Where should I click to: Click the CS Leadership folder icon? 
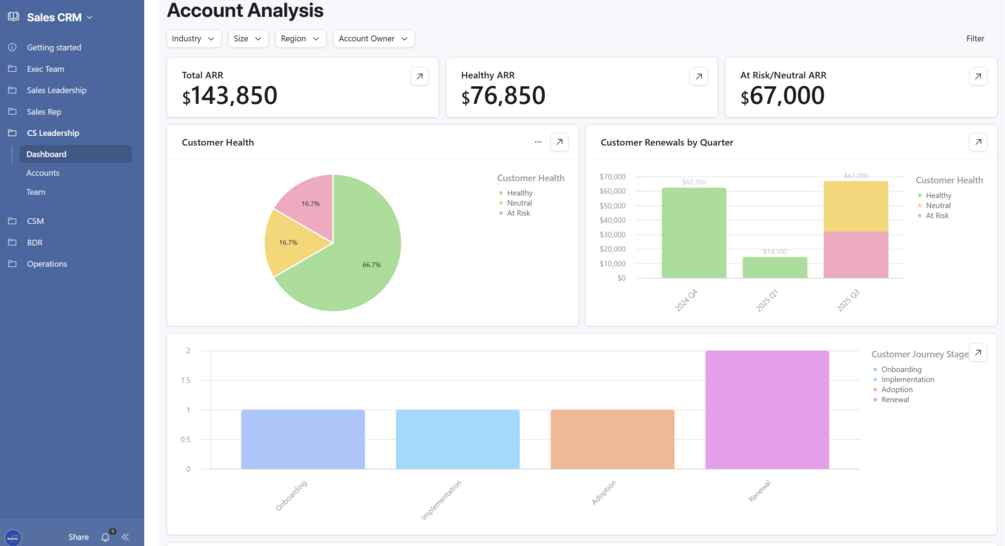point(12,133)
